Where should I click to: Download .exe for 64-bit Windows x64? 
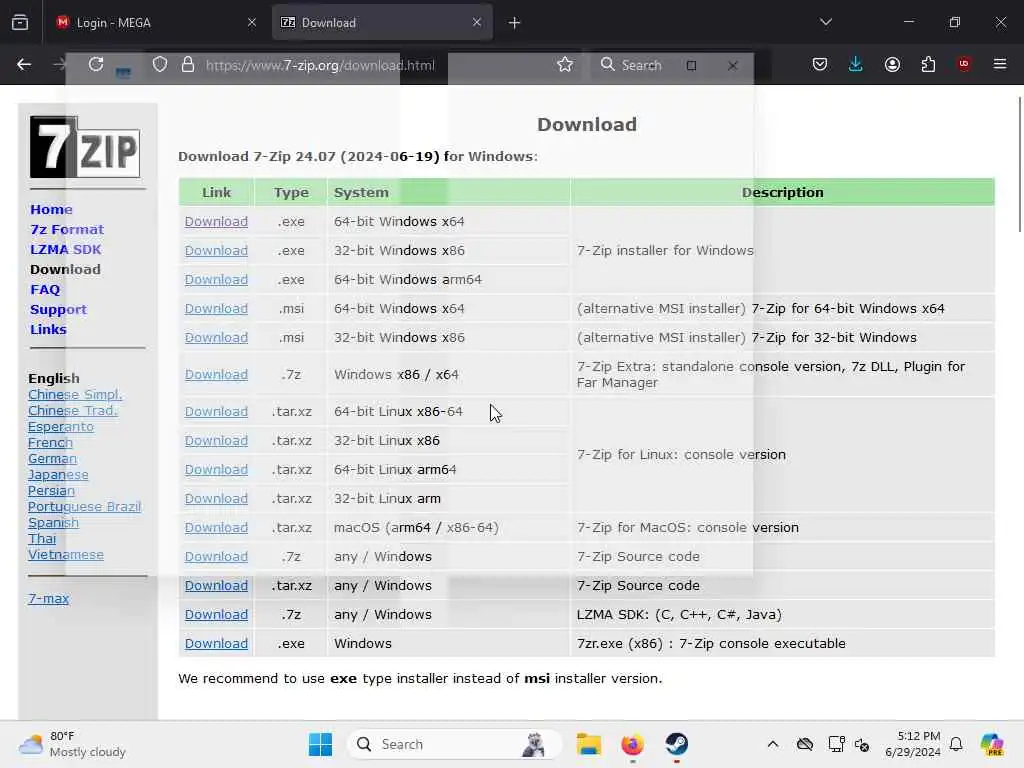216,221
